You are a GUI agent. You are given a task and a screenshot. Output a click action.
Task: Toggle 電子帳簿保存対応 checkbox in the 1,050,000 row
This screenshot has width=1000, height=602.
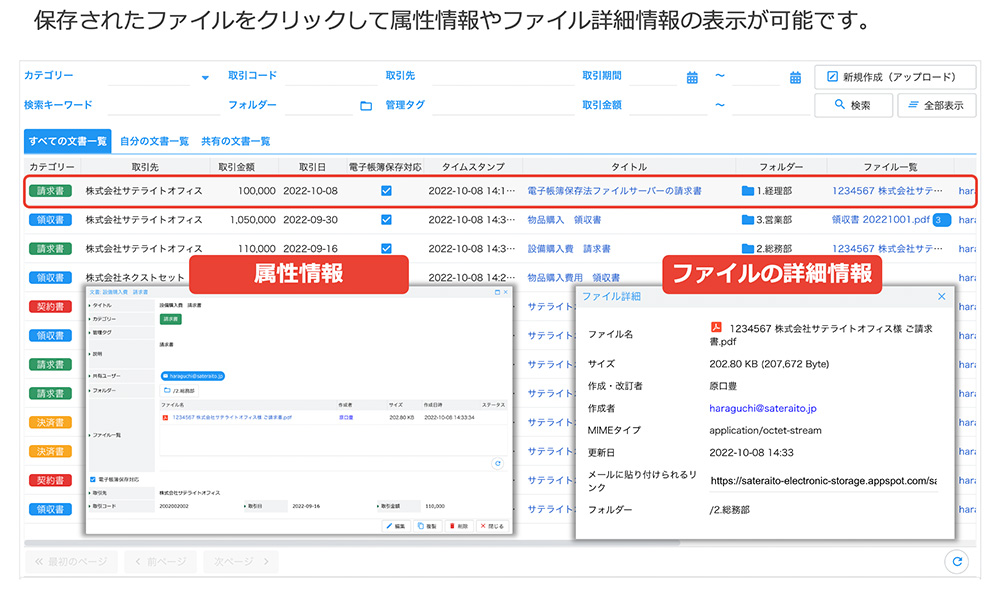(386, 220)
